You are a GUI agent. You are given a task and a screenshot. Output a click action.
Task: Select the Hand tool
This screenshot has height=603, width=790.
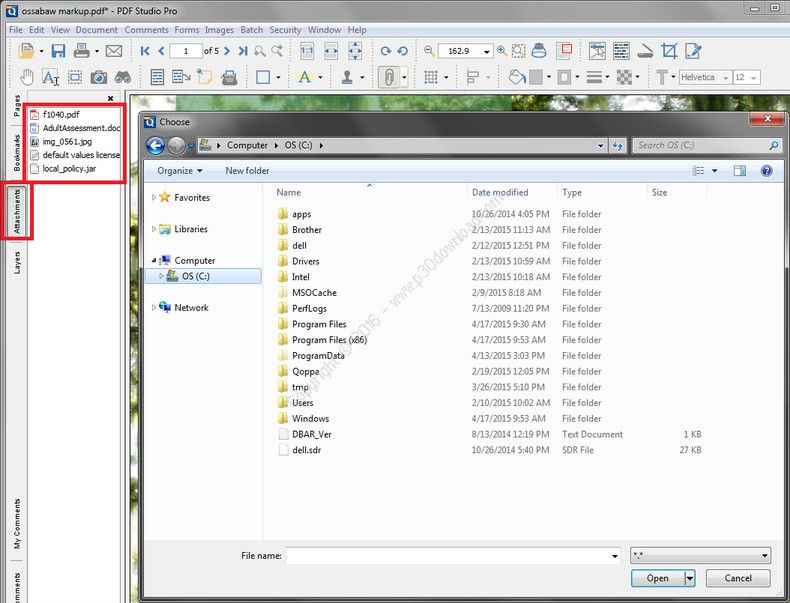click(x=26, y=77)
